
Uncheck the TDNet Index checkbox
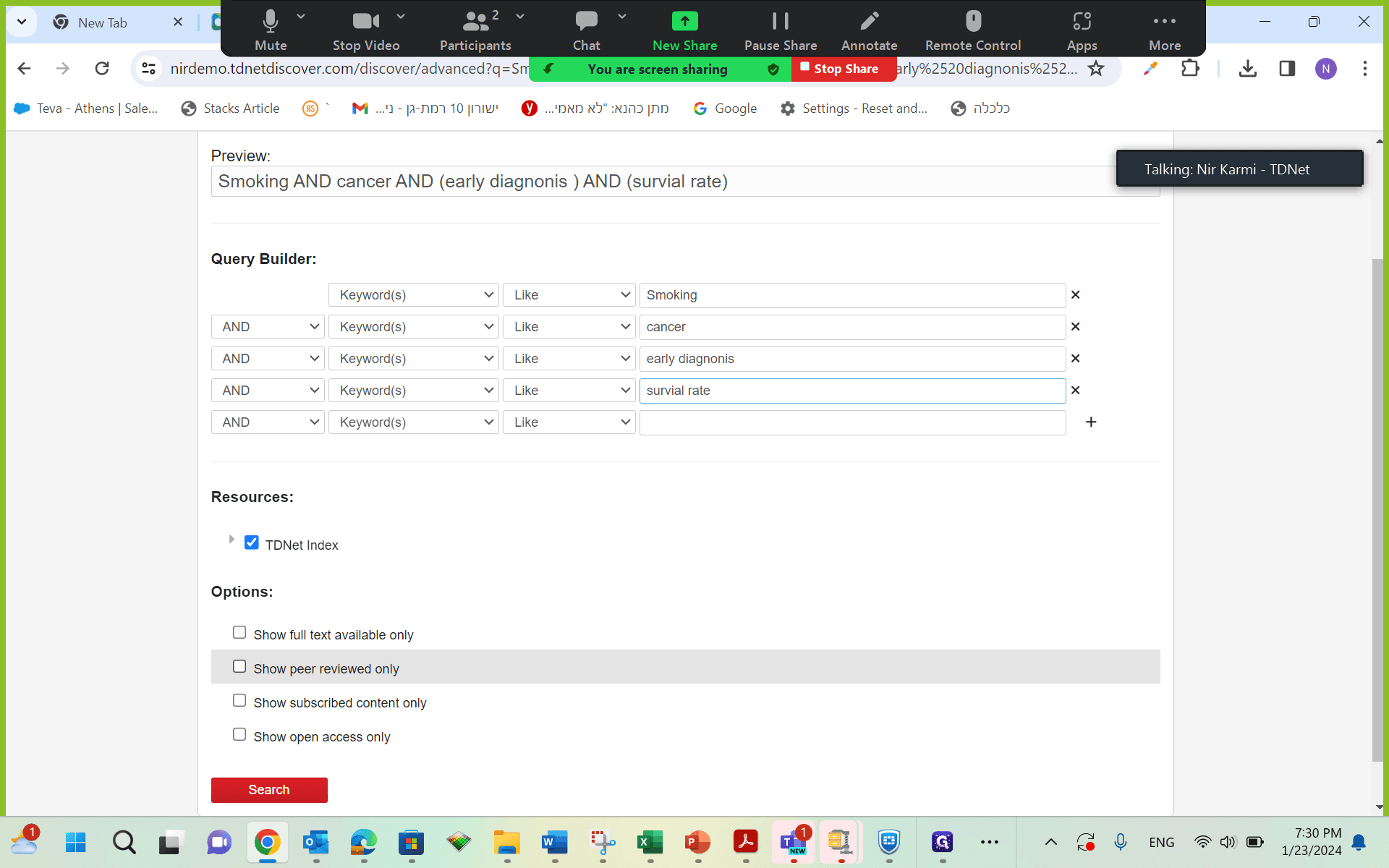click(x=252, y=542)
